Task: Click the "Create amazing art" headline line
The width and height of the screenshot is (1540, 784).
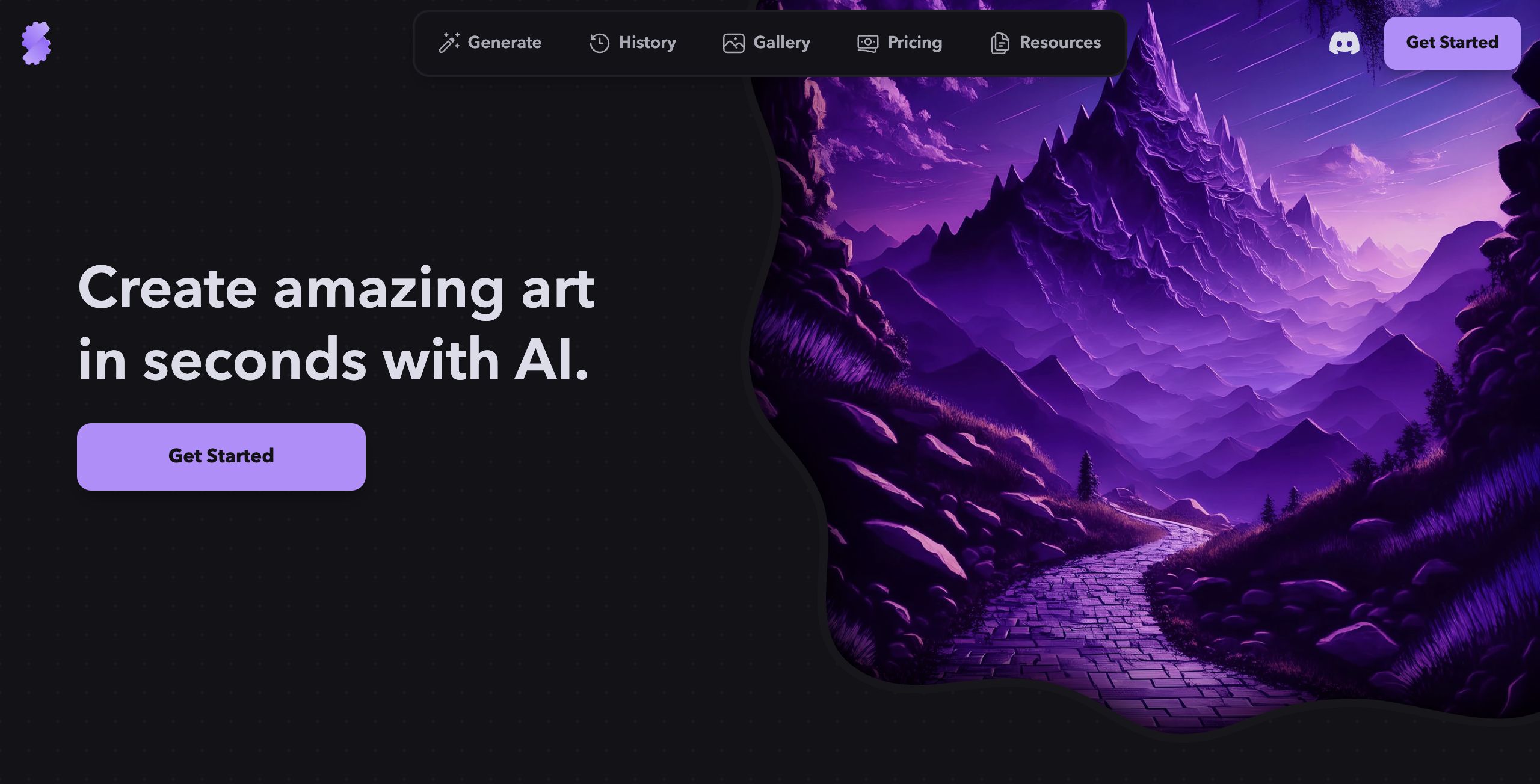Action: (x=336, y=289)
